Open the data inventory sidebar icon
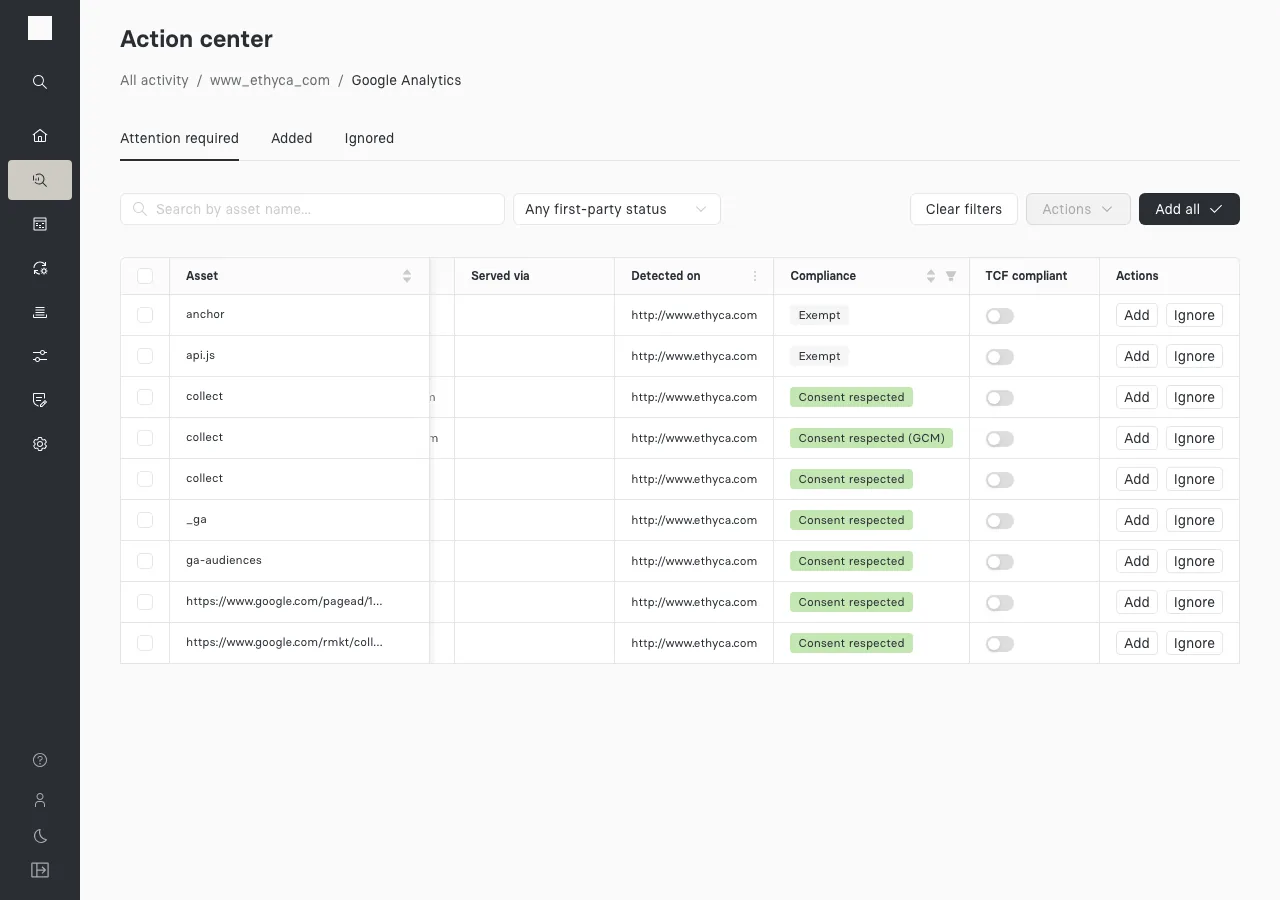 [x=40, y=224]
